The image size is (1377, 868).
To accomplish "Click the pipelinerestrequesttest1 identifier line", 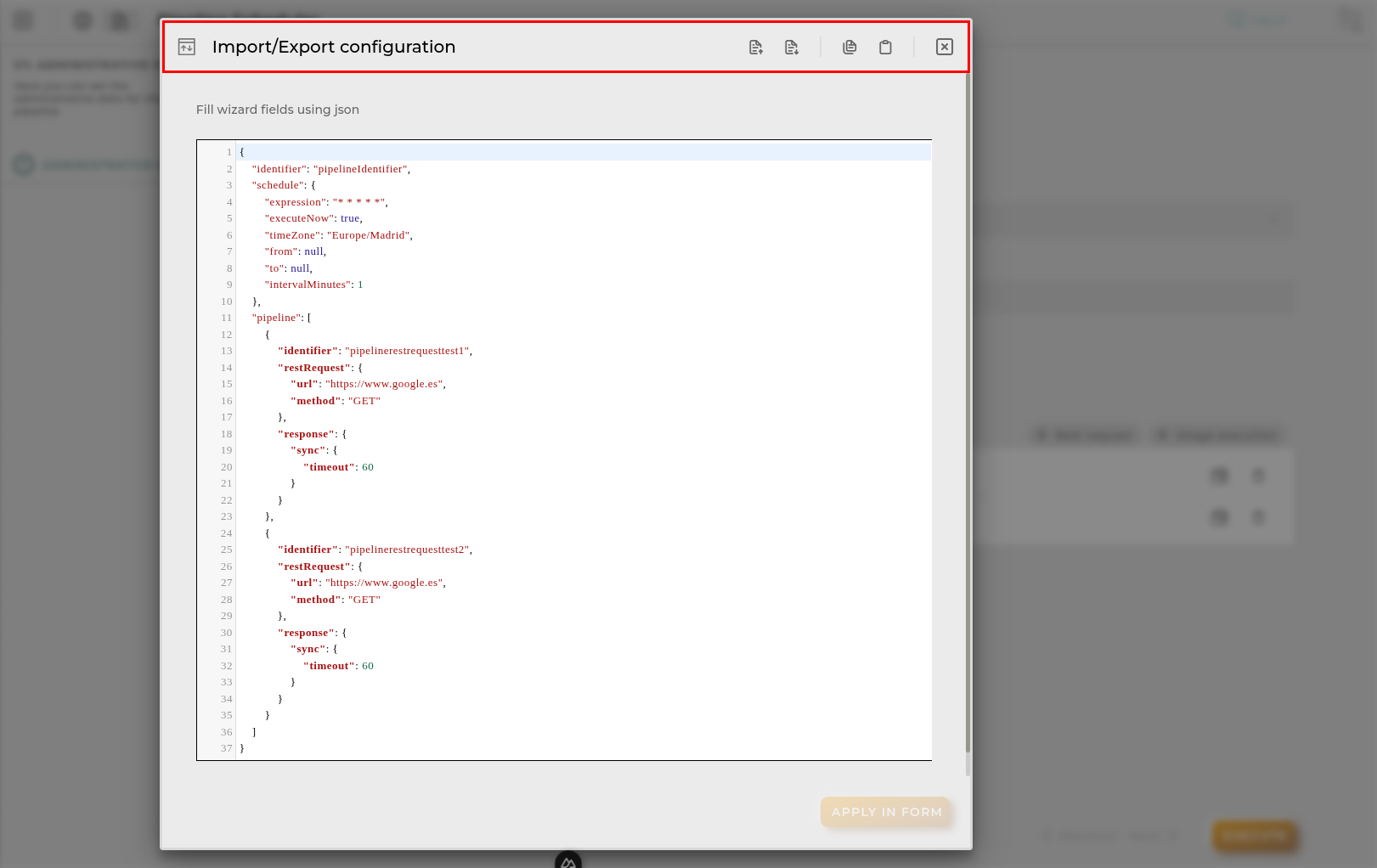I will (x=375, y=351).
